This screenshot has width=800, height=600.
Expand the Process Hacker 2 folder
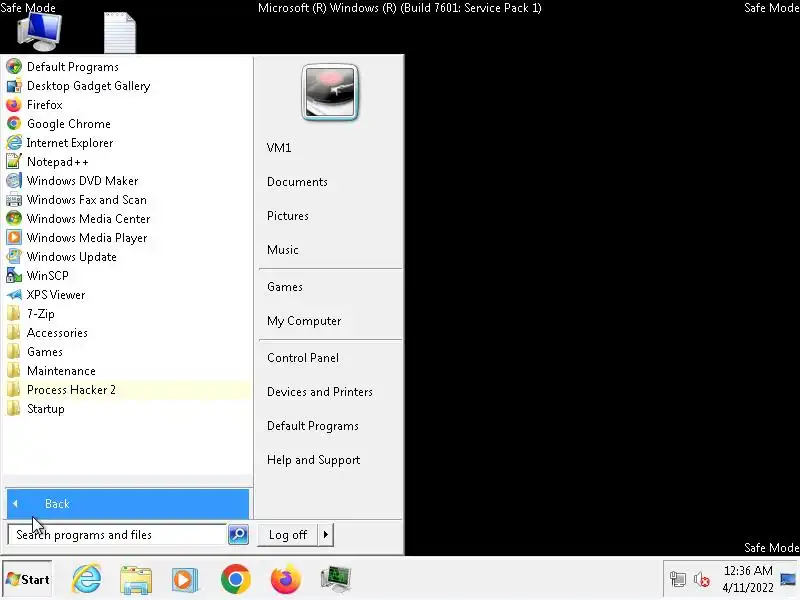[x=127, y=390]
